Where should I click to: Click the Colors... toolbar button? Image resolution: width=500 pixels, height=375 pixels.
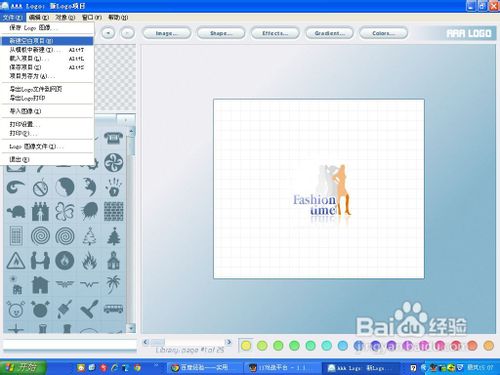point(383,33)
